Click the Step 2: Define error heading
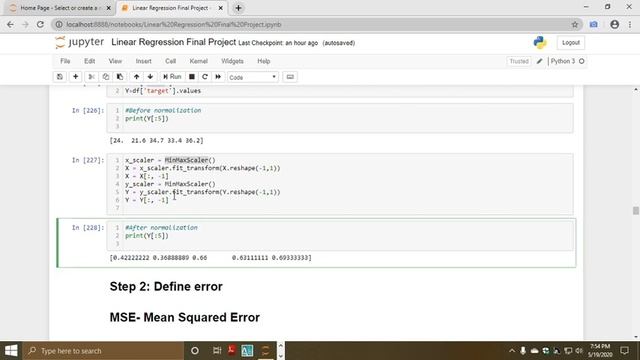 click(x=166, y=287)
